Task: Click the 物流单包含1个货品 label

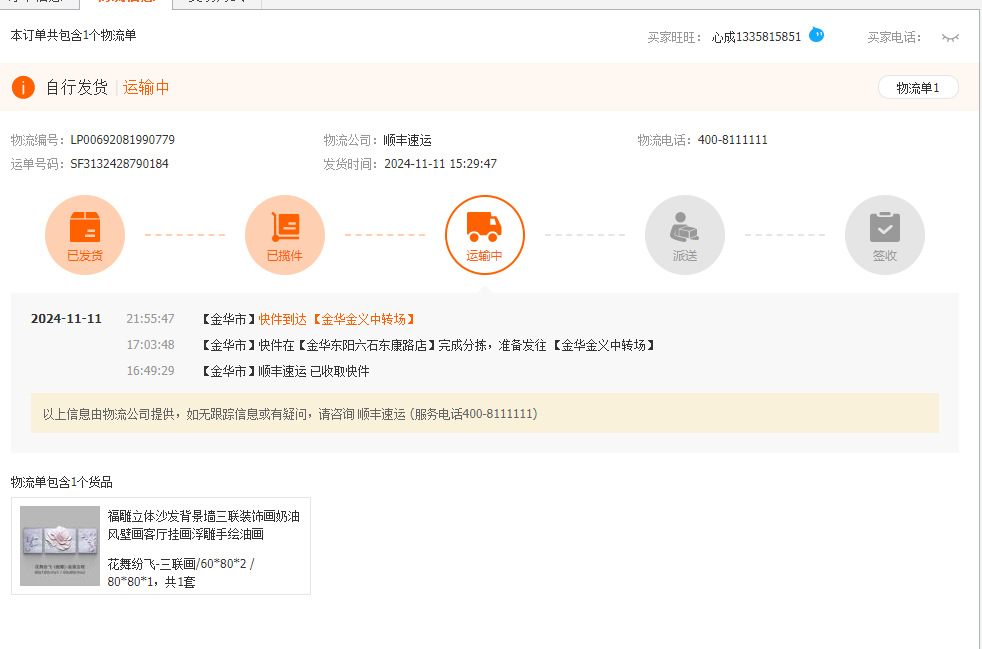Action: pyautogui.click(x=61, y=482)
